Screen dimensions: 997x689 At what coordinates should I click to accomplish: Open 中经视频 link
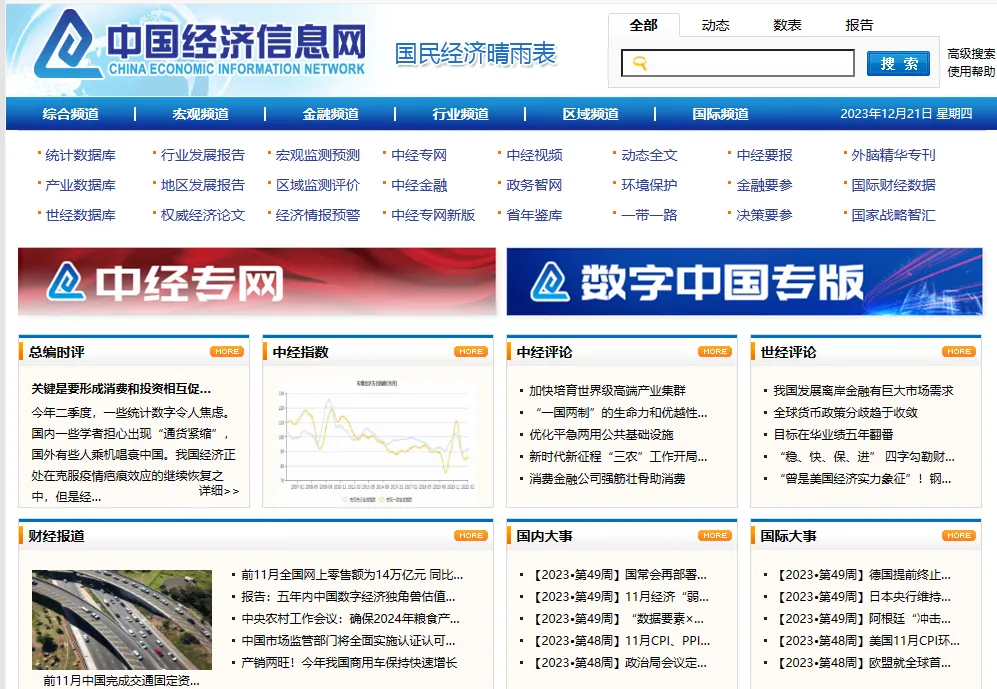coord(534,155)
